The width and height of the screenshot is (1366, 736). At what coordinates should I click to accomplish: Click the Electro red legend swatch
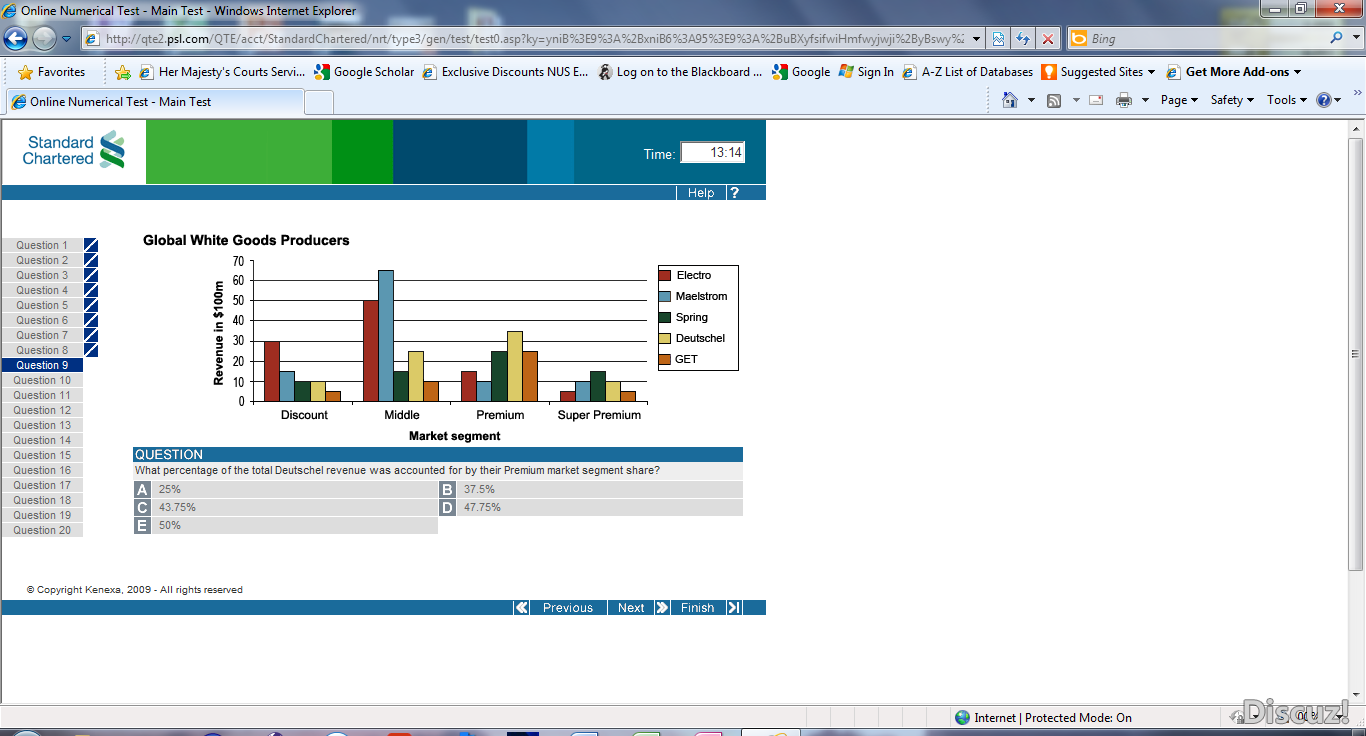[x=664, y=275]
